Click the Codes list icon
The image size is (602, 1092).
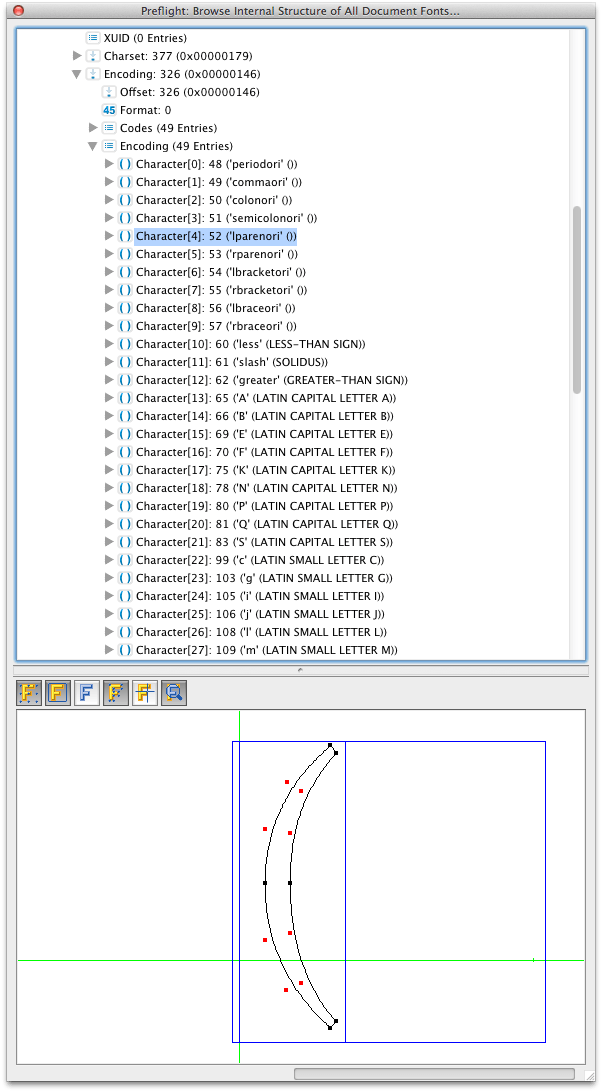(109, 128)
